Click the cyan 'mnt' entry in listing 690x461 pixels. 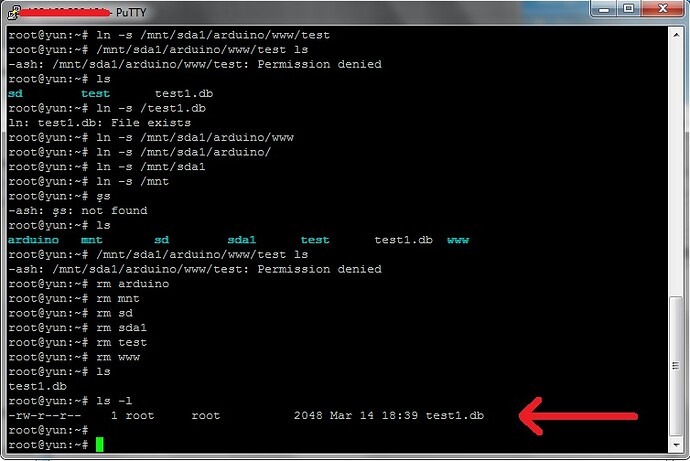(x=92, y=240)
